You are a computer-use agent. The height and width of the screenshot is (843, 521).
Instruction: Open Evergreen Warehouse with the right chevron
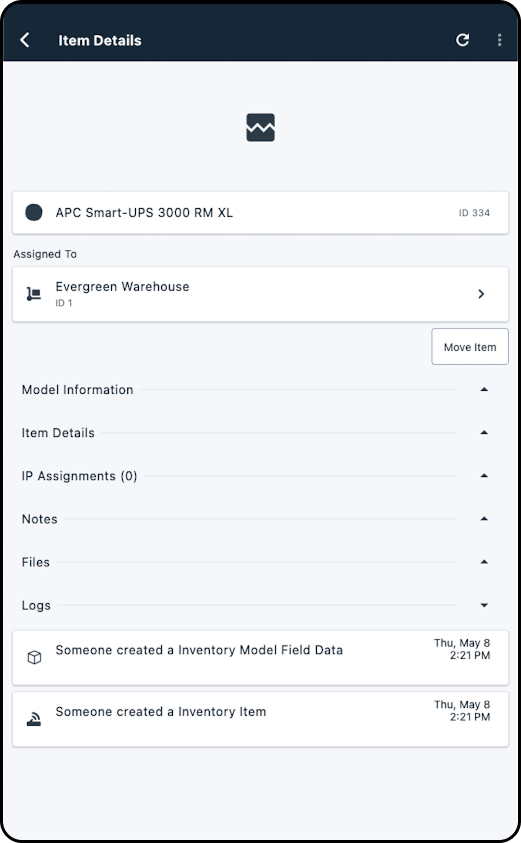pyautogui.click(x=481, y=294)
